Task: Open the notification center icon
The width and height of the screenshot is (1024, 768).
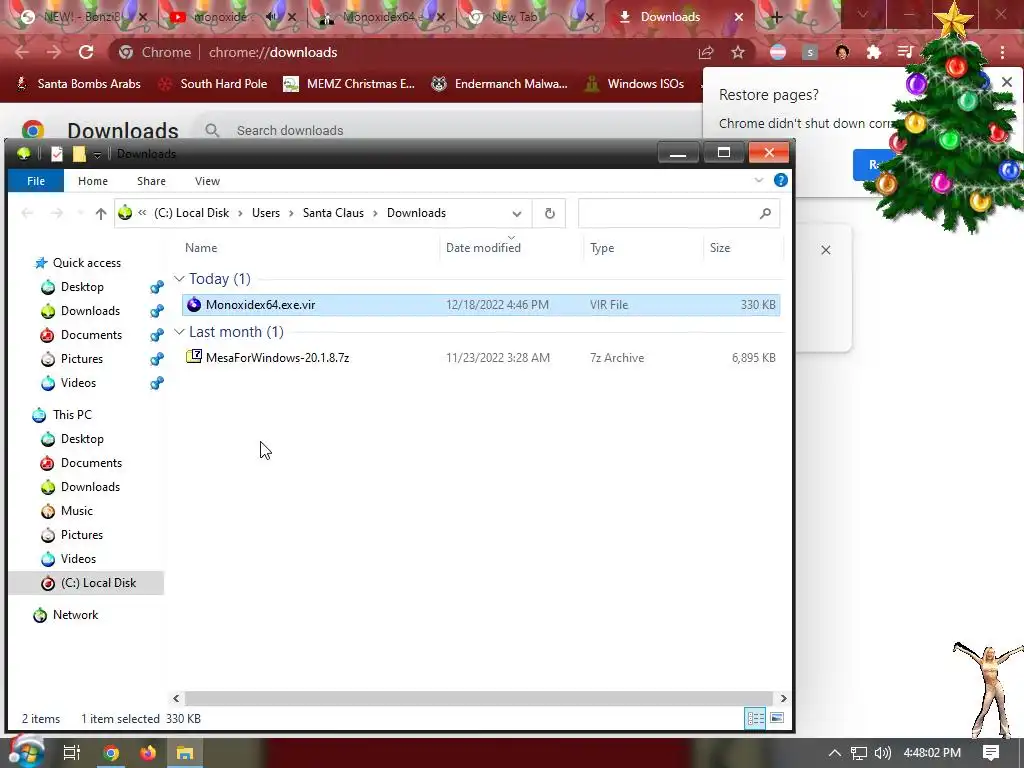Action: [x=991, y=753]
